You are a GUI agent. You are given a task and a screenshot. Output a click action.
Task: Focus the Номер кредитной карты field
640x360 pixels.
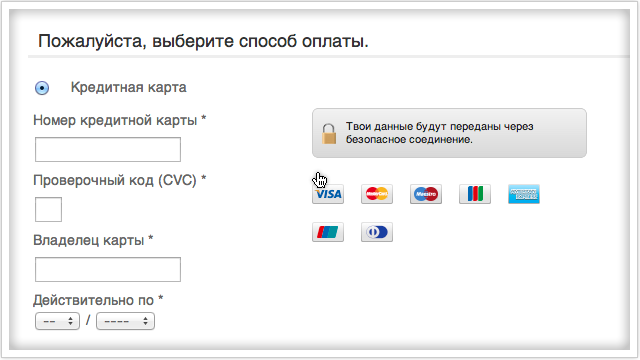coord(108,149)
